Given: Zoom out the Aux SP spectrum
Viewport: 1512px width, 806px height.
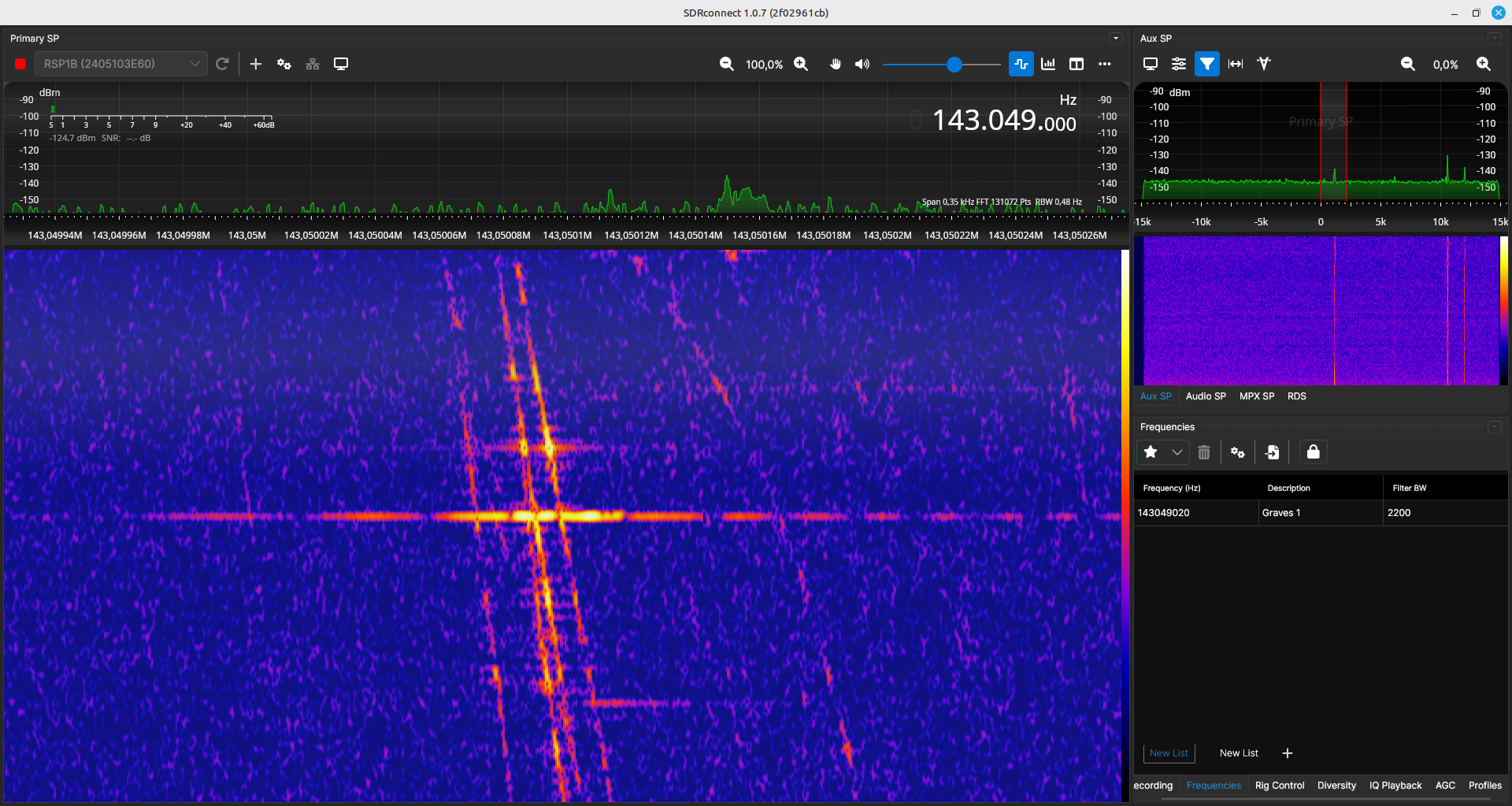Looking at the screenshot, I should [x=1408, y=64].
